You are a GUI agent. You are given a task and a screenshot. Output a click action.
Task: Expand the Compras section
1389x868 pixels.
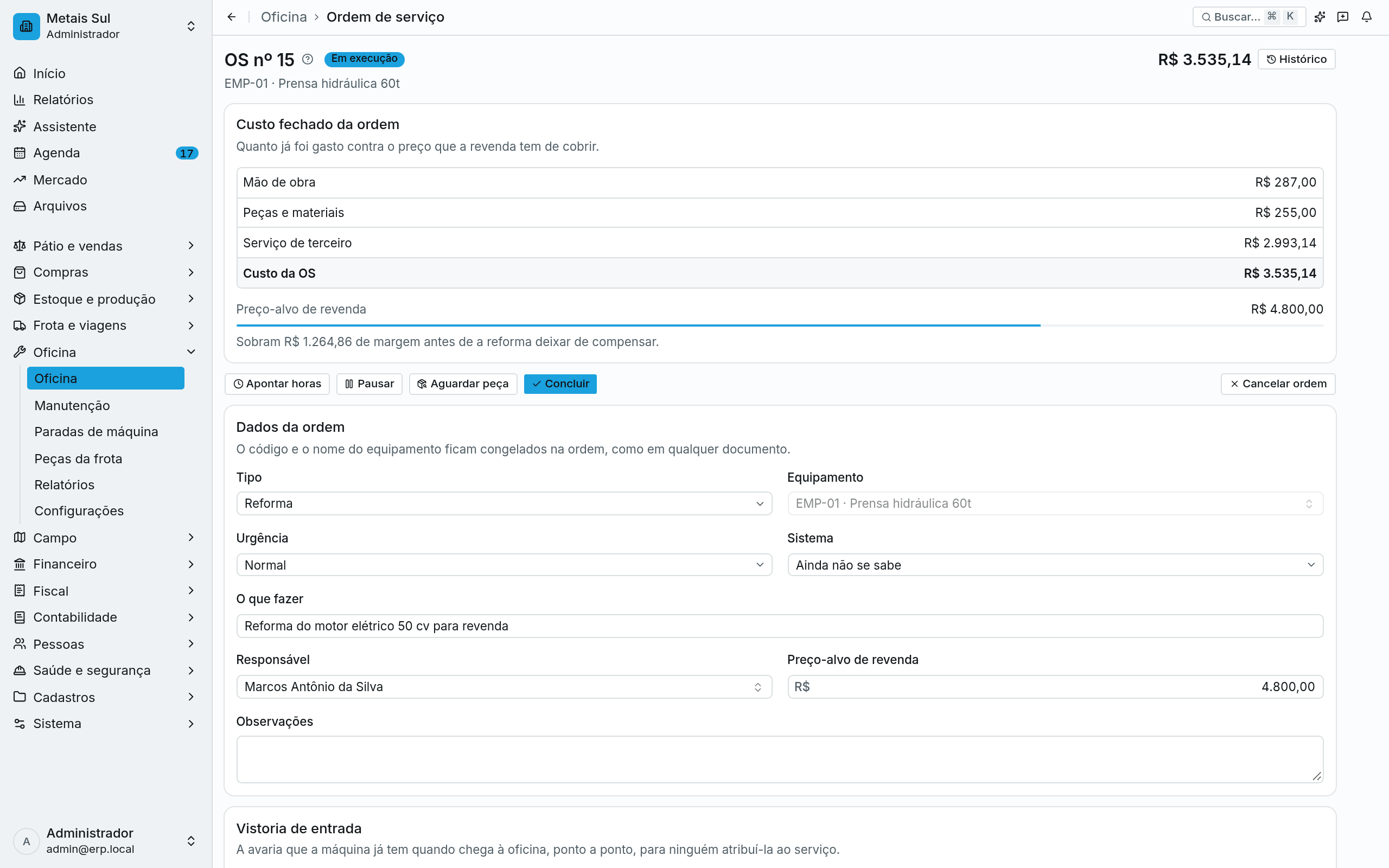click(106, 272)
